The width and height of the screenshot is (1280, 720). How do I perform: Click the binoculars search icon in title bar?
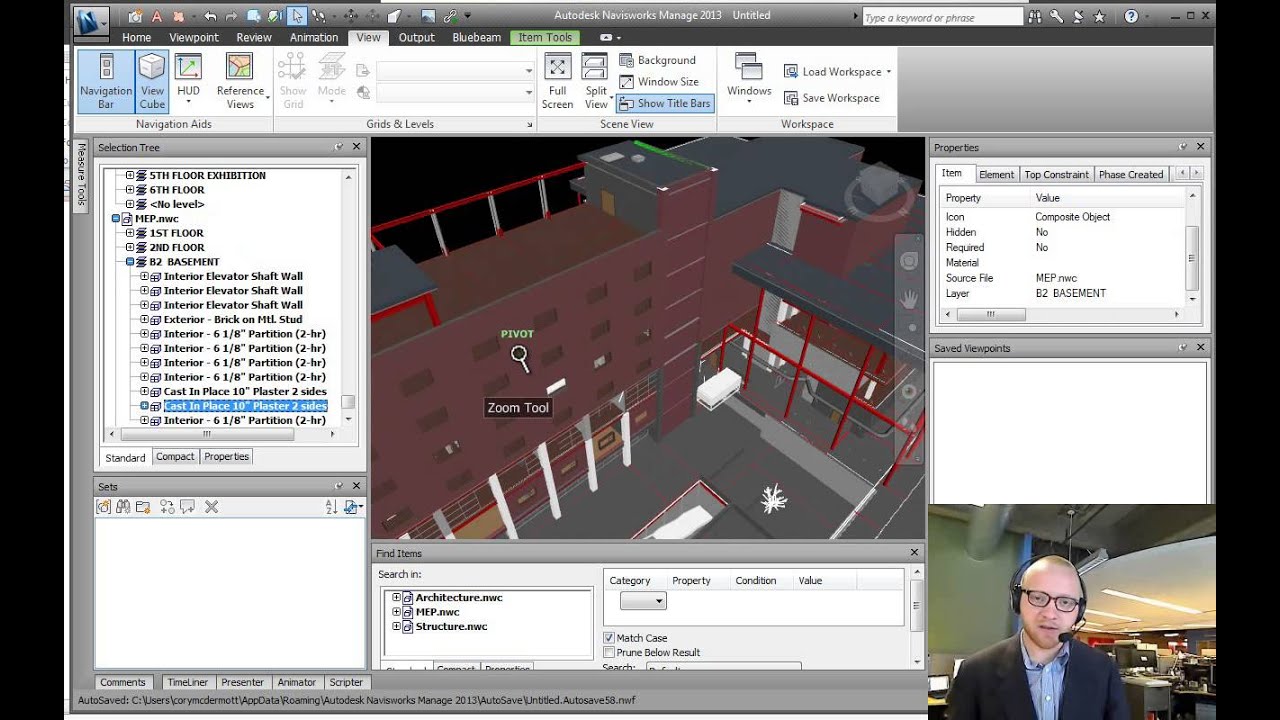pyautogui.click(x=1035, y=17)
